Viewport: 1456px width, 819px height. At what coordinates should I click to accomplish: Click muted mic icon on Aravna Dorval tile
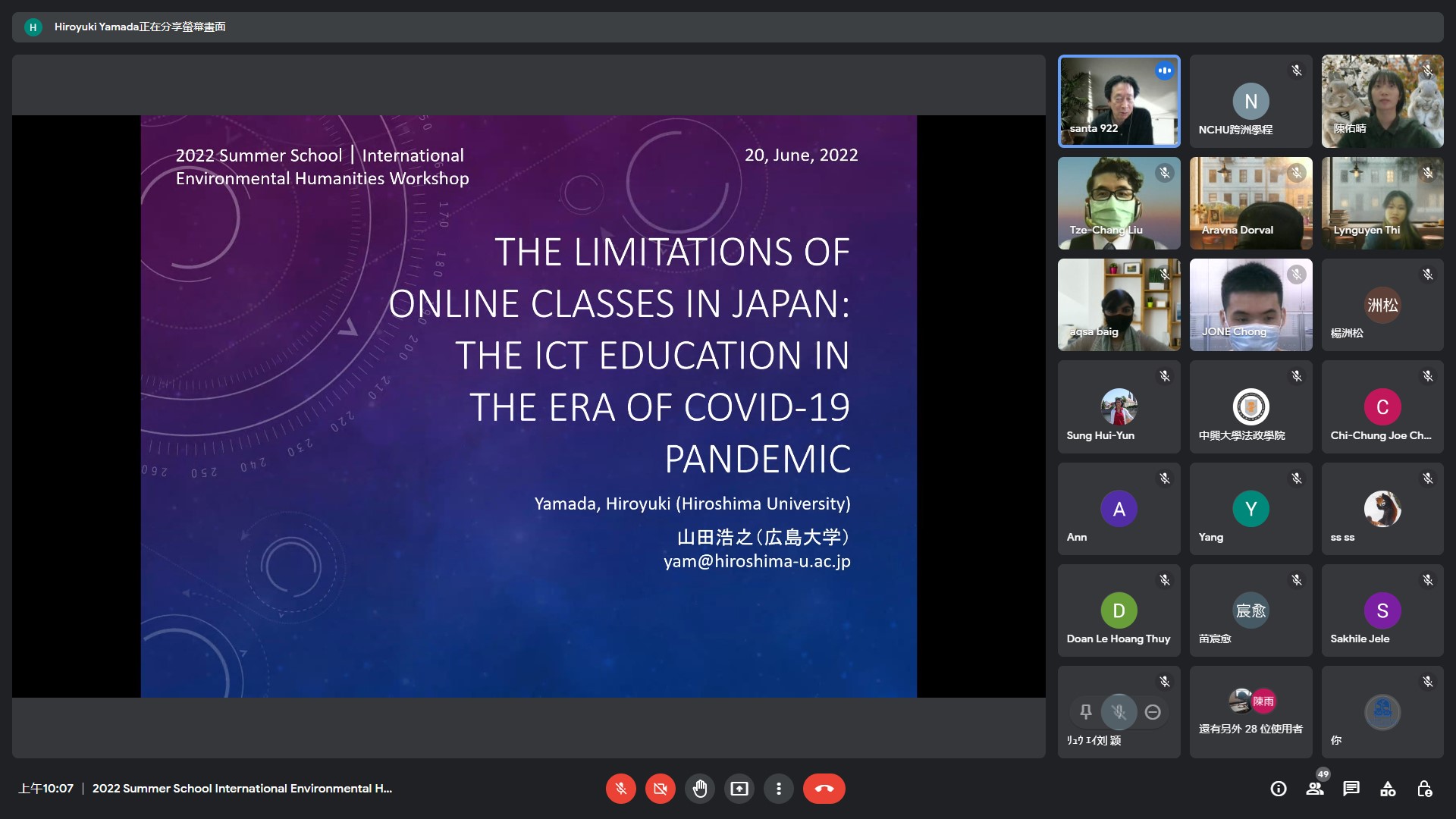1297,173
